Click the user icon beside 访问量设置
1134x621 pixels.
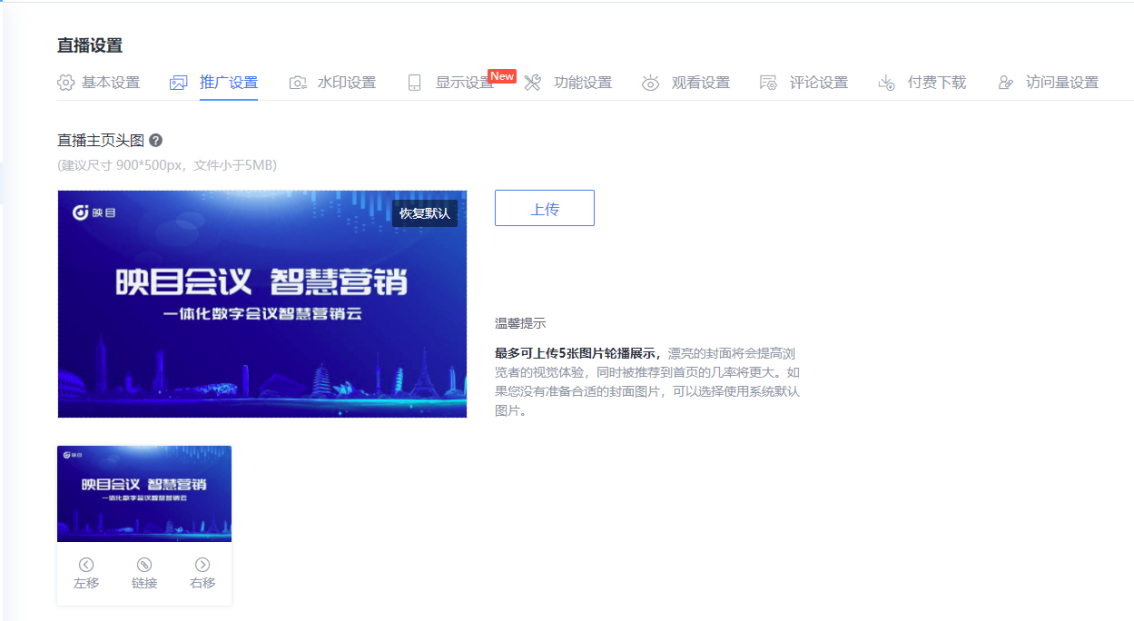point(1005,82)
